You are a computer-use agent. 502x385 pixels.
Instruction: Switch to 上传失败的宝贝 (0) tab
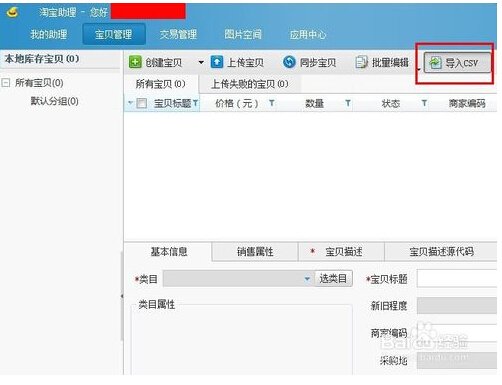pos(250,84)
